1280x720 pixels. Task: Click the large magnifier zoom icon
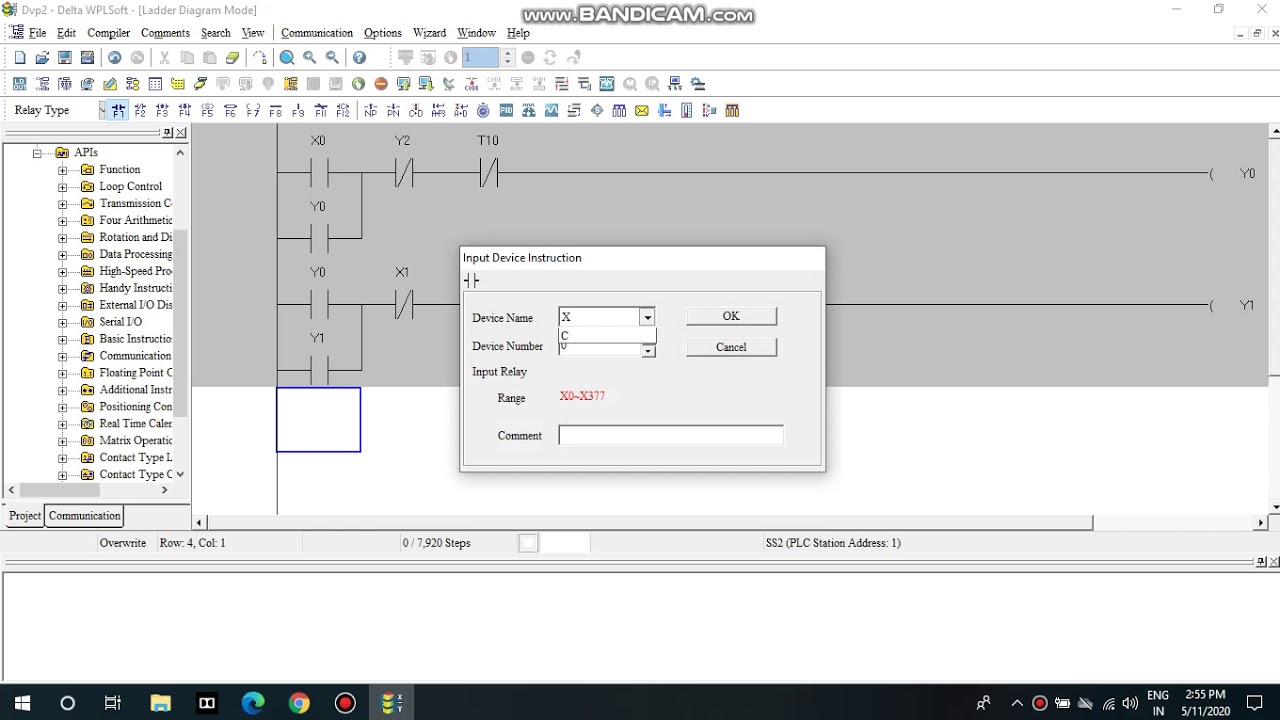tap(287, 58)
